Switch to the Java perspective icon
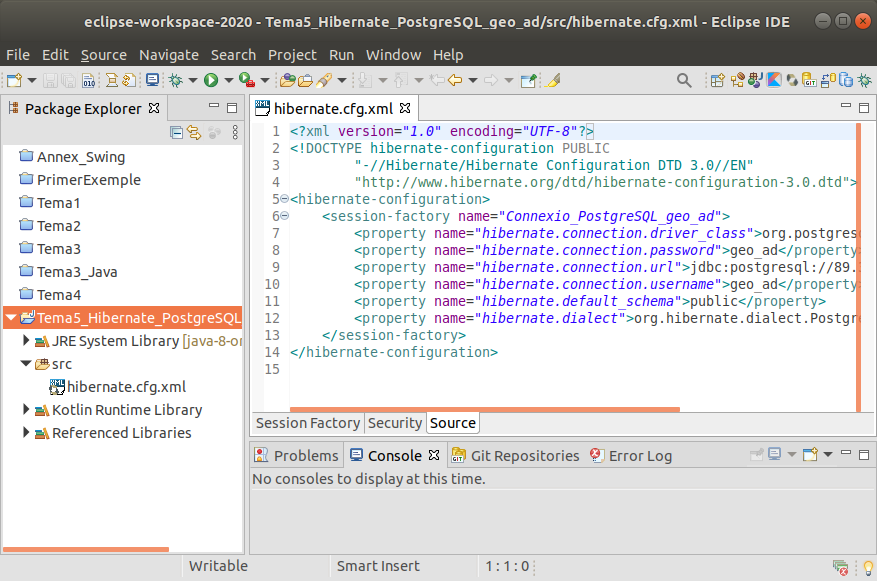The width and height of the screenshot is (877, 581). point(755,81)
